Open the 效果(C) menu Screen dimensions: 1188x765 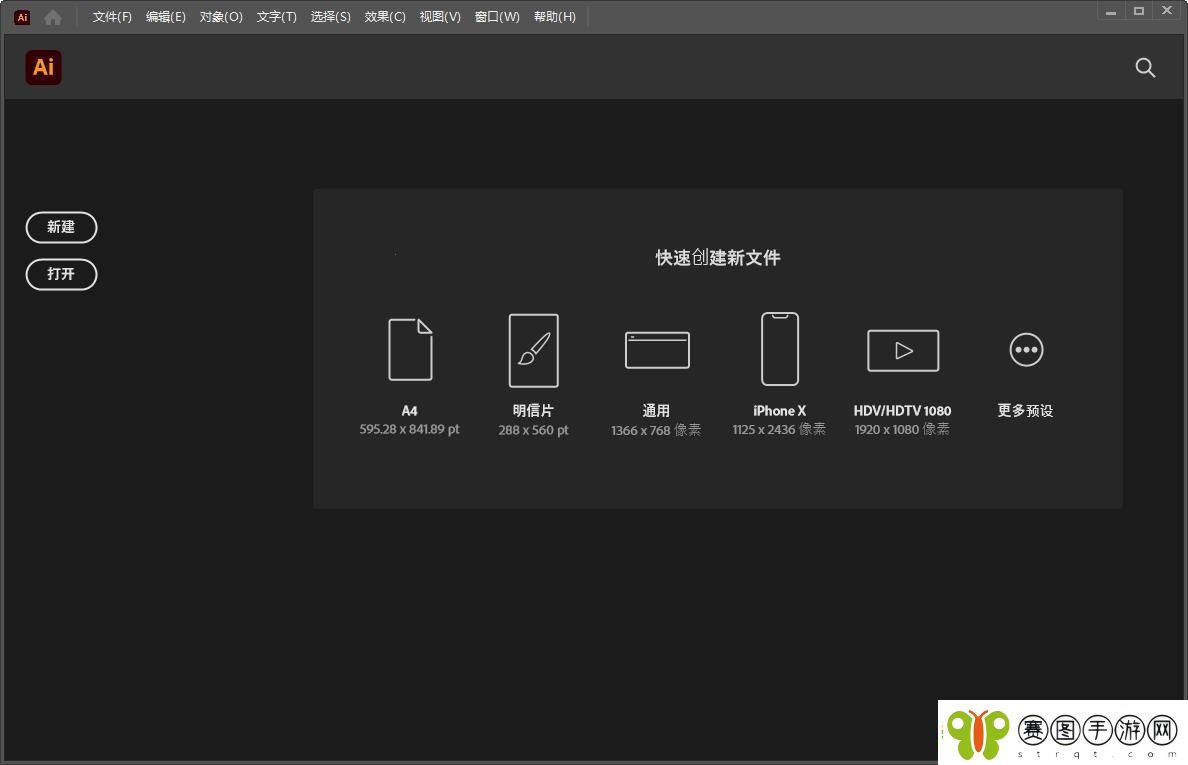(x=385, y=17)
